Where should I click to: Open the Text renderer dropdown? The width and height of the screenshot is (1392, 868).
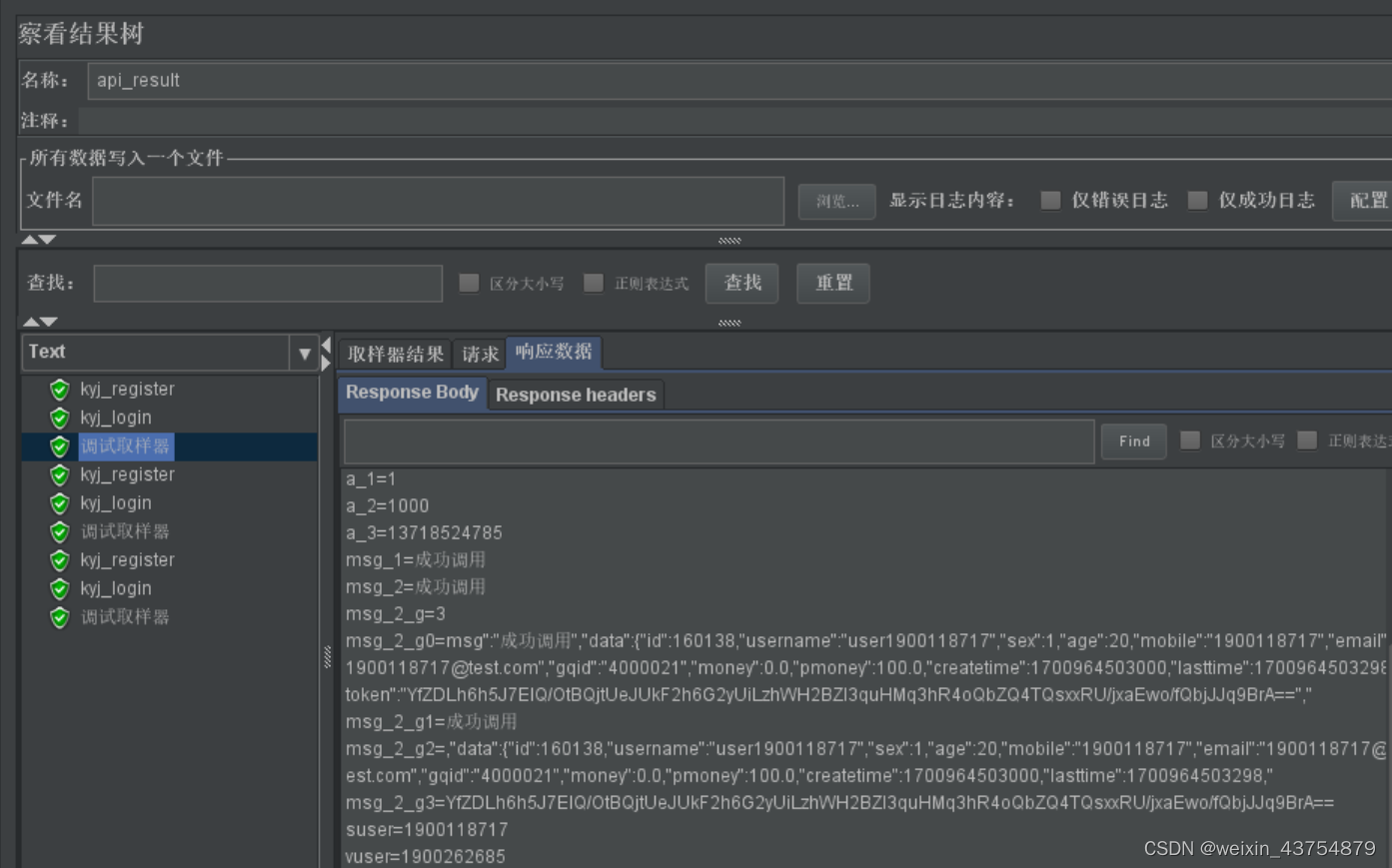coord(304,353)
